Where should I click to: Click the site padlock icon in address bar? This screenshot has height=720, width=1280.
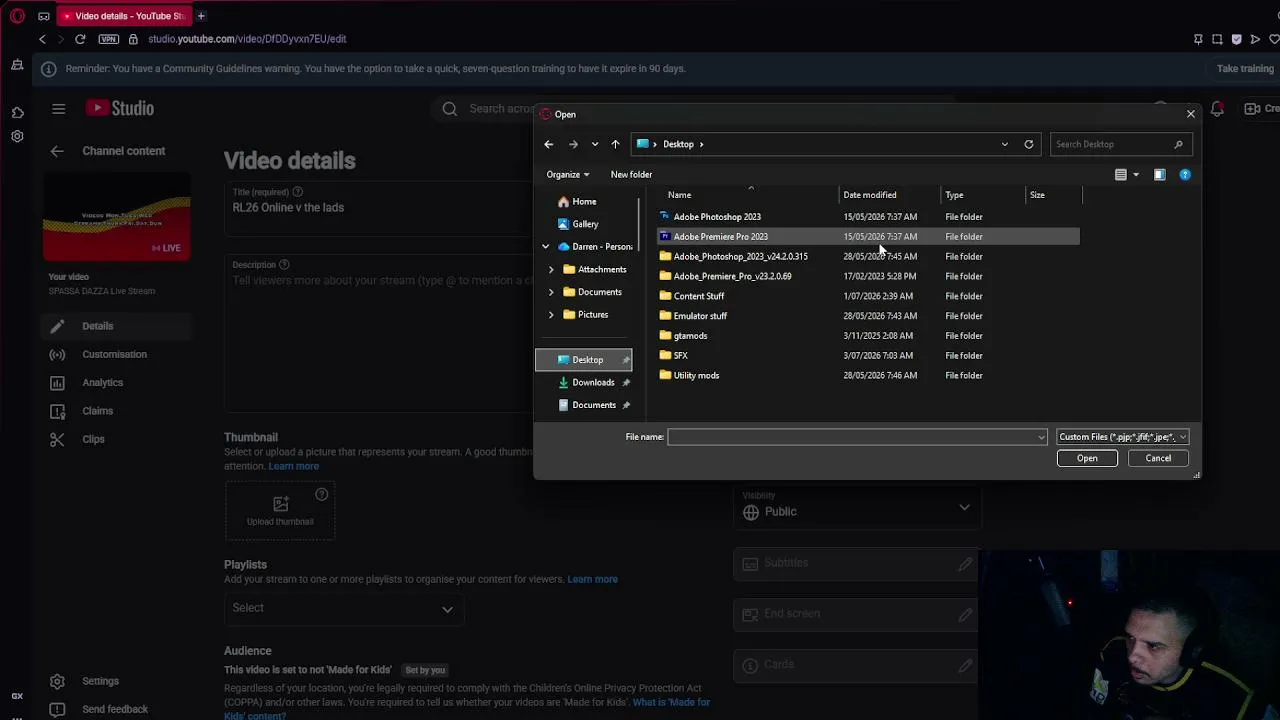click(133, 39)
